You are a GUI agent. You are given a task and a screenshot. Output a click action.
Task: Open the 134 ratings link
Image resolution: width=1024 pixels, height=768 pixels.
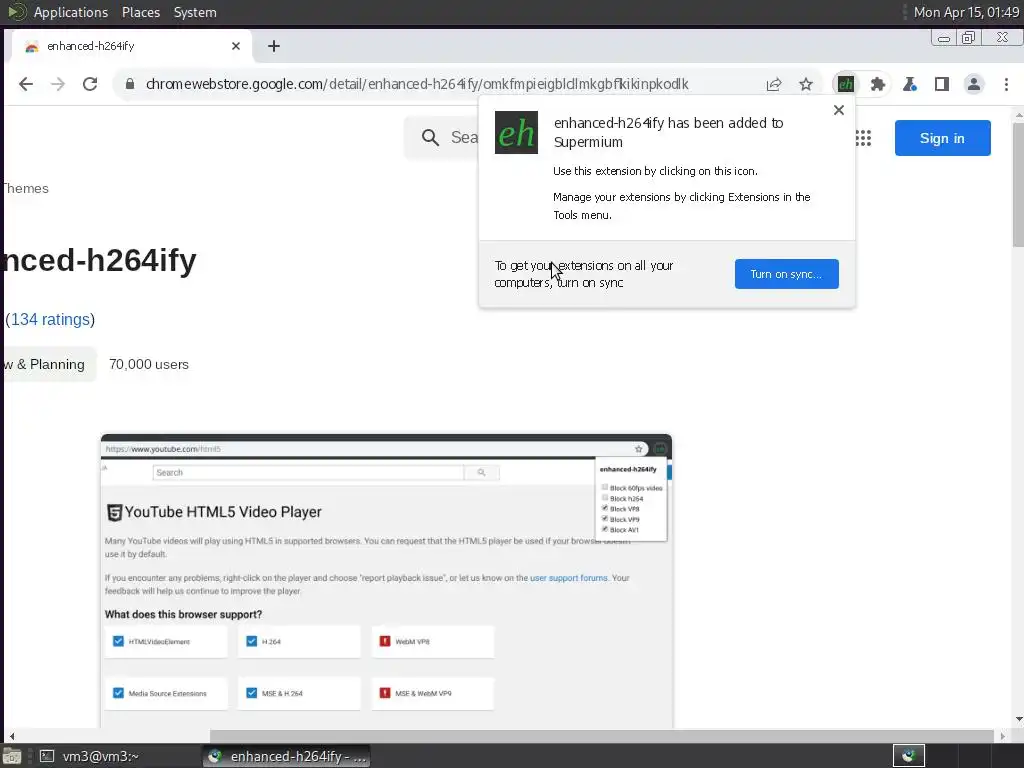pos(50,319)
